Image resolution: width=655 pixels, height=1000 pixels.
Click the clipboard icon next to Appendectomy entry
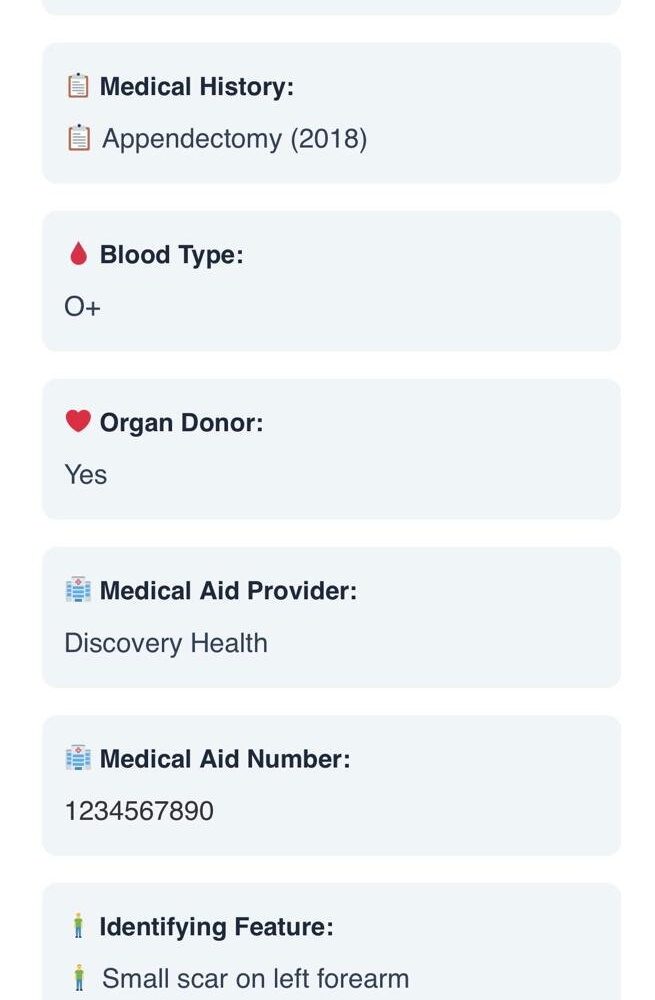click(x=79, y=138)
